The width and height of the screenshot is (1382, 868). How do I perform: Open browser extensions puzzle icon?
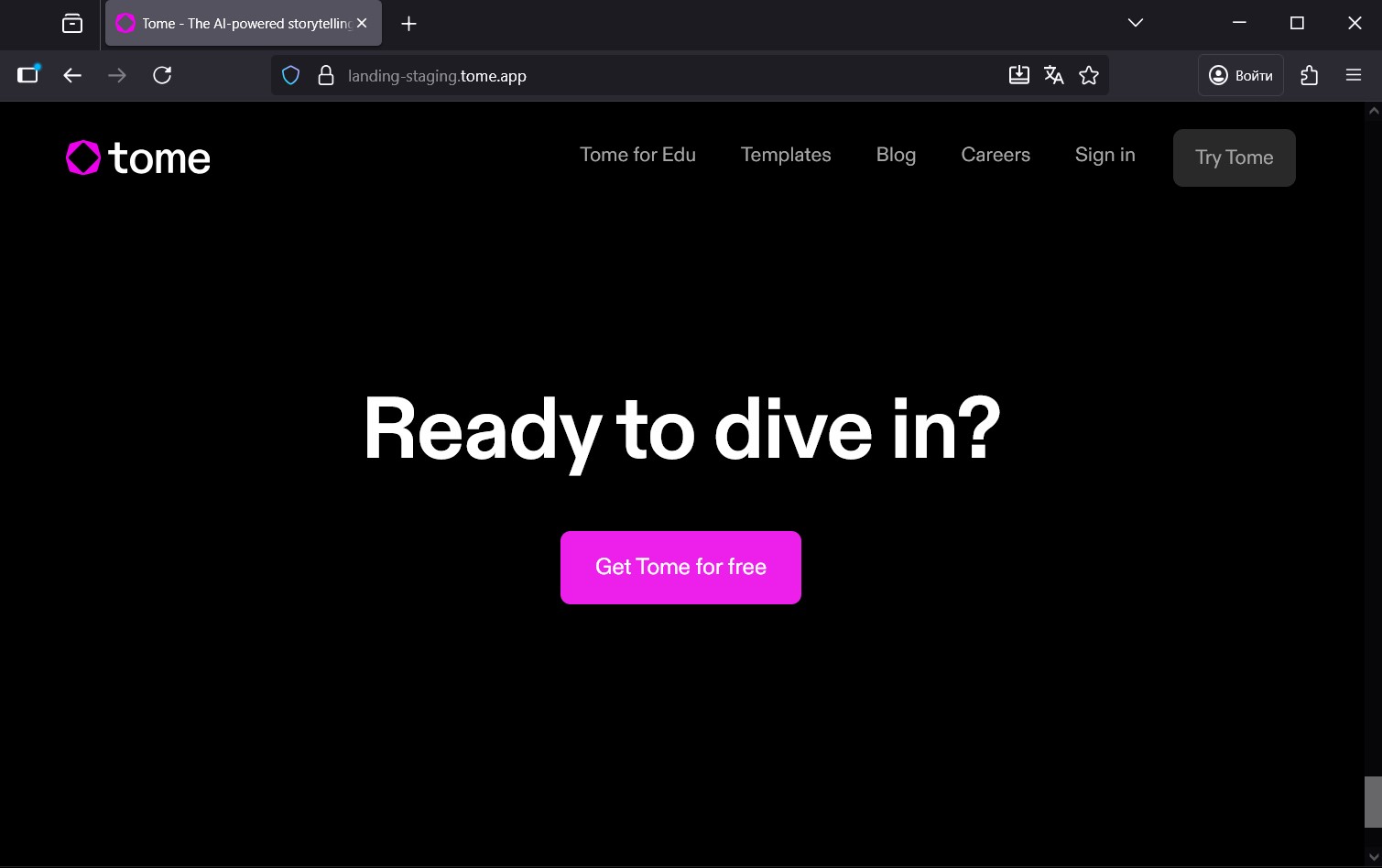pos(1310,75)
